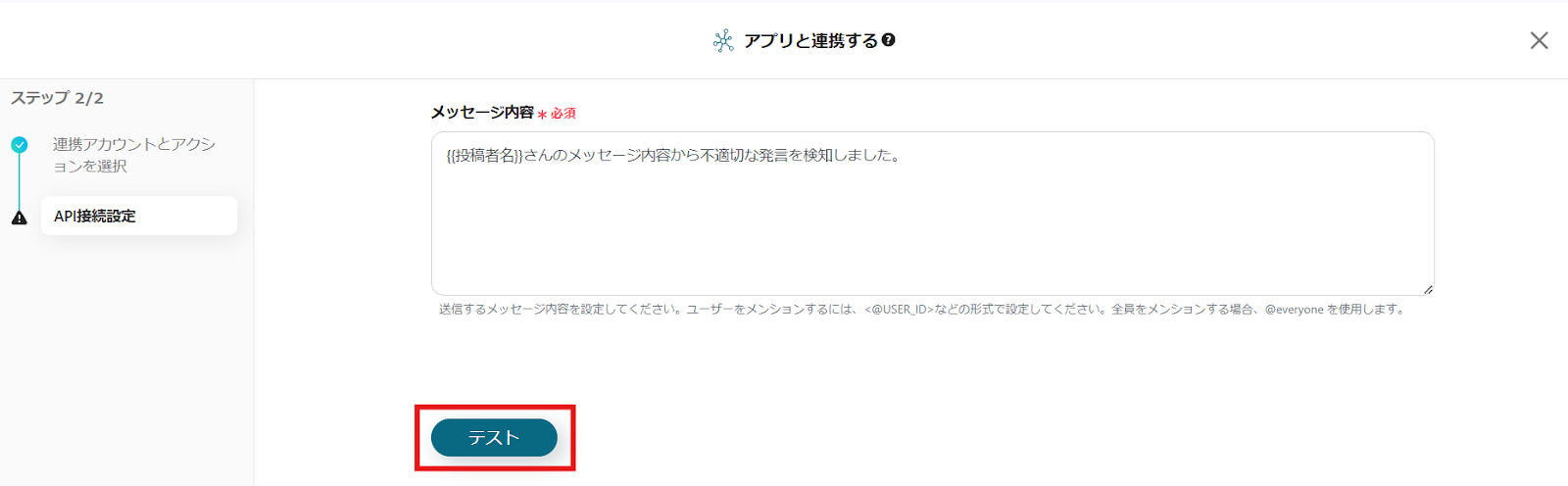Go back to 連携アカウントとアクションを選択 step
Screen dimensions: 1568x486
click(x=134, y=155)
